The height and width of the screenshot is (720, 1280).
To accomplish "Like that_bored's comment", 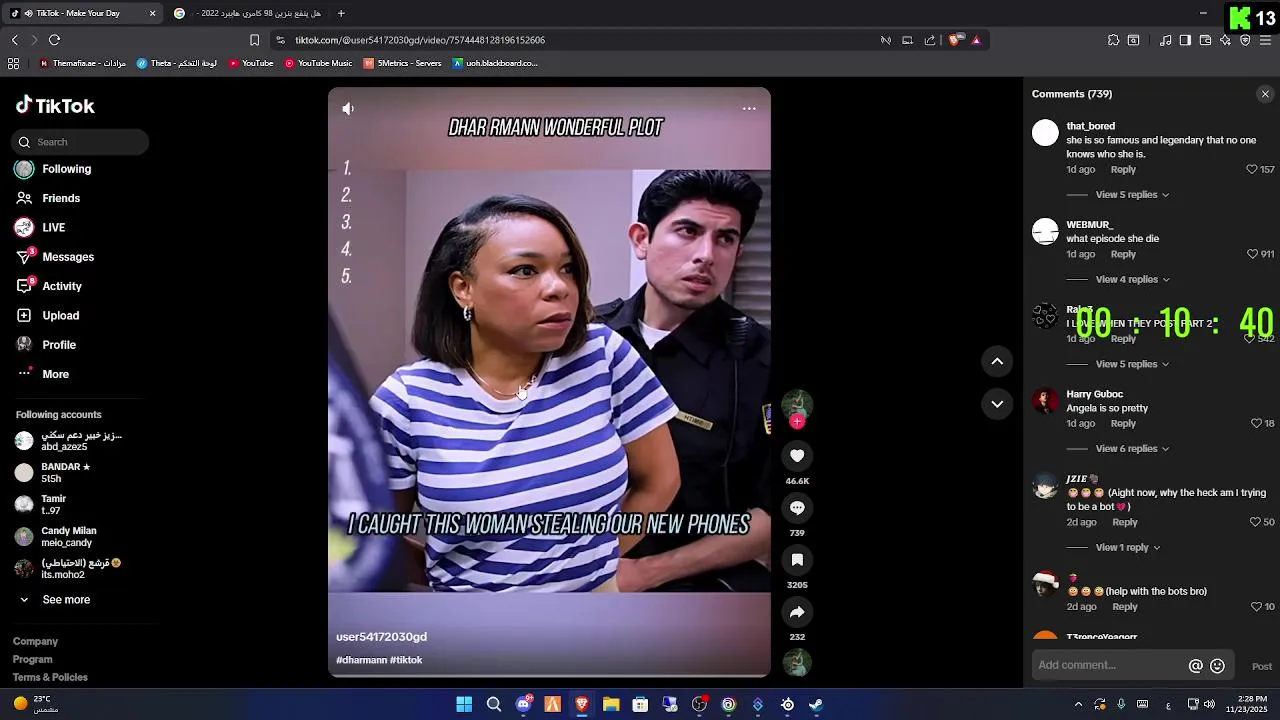I will [x=1251, y=170].
